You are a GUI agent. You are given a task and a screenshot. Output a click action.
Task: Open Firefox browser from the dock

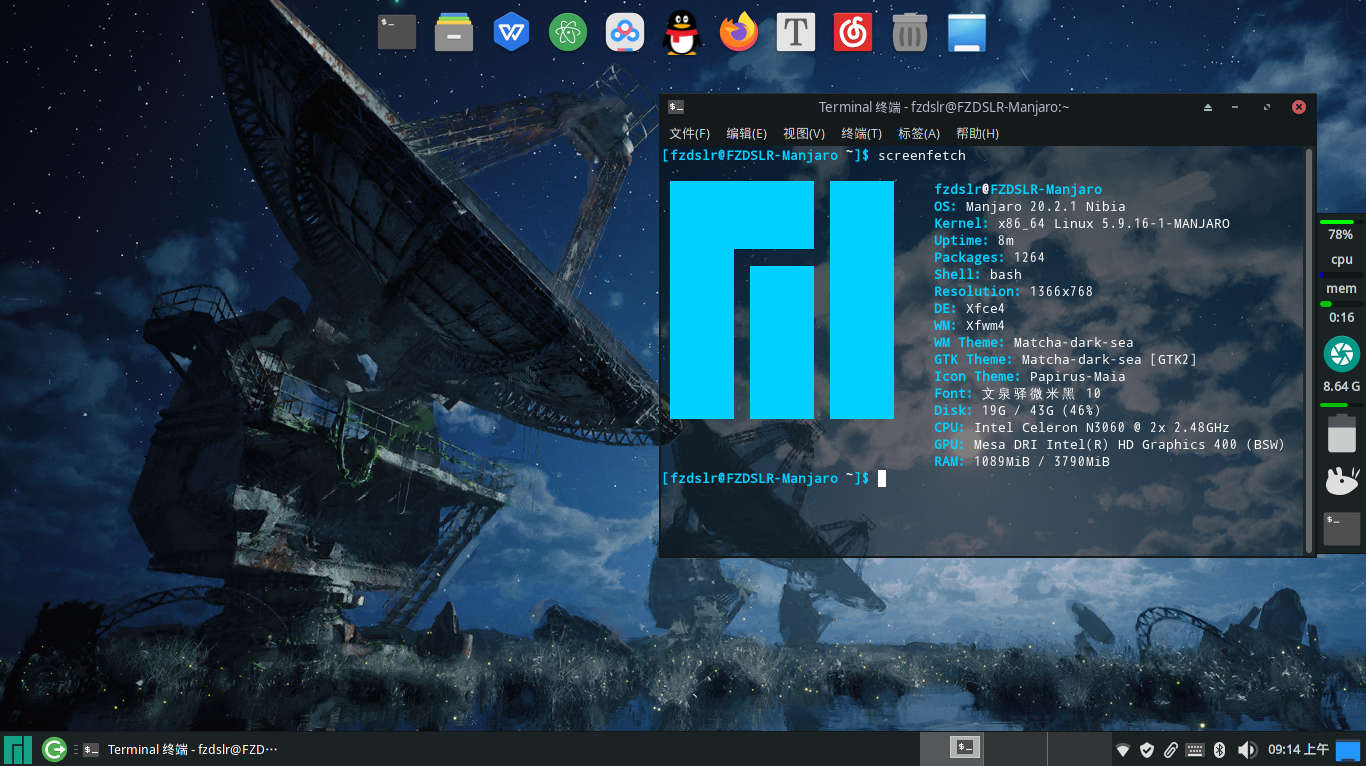[739, 33]
